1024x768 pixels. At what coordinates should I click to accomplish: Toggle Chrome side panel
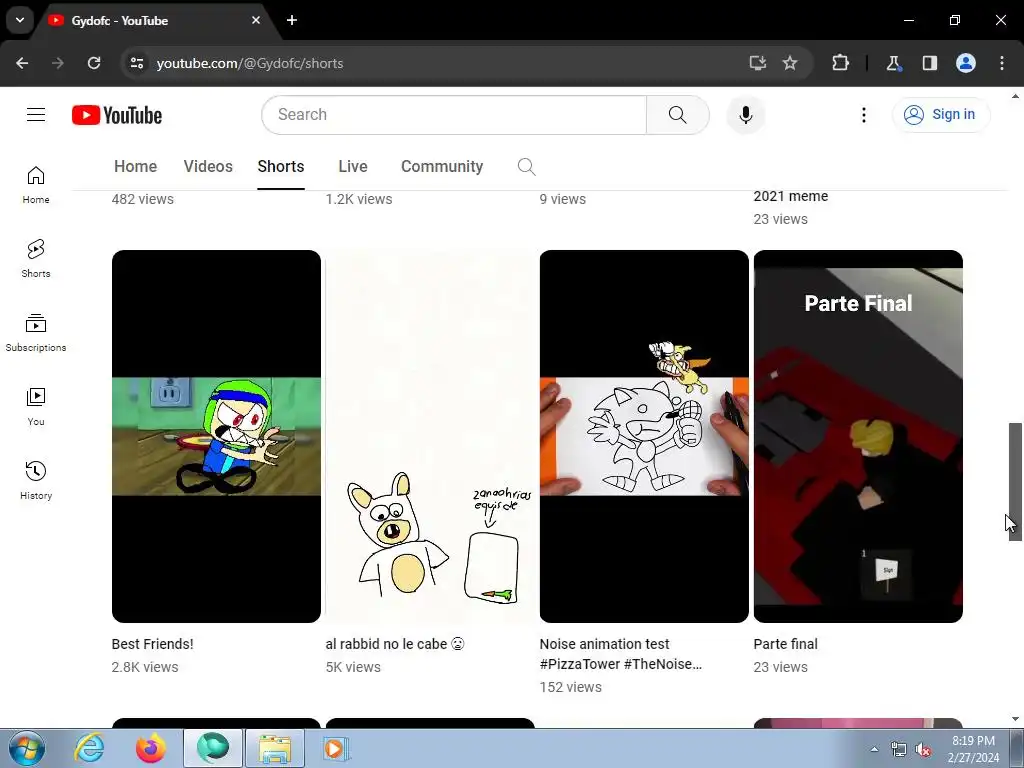click(x=929, y=63)
